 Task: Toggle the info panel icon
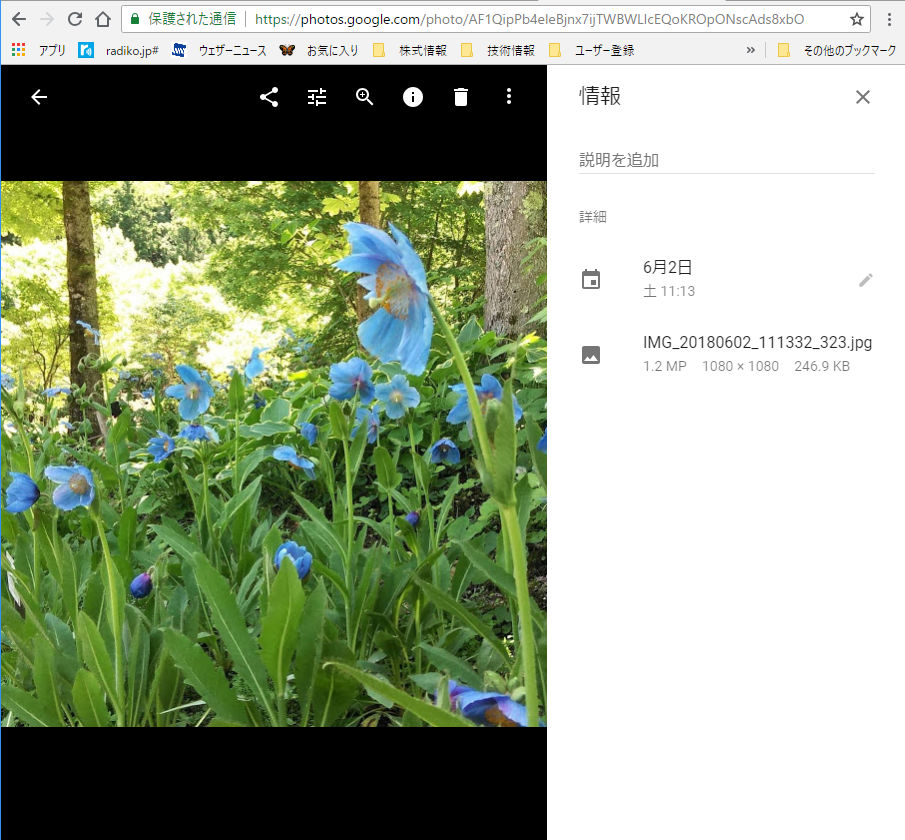pos(413,97)
